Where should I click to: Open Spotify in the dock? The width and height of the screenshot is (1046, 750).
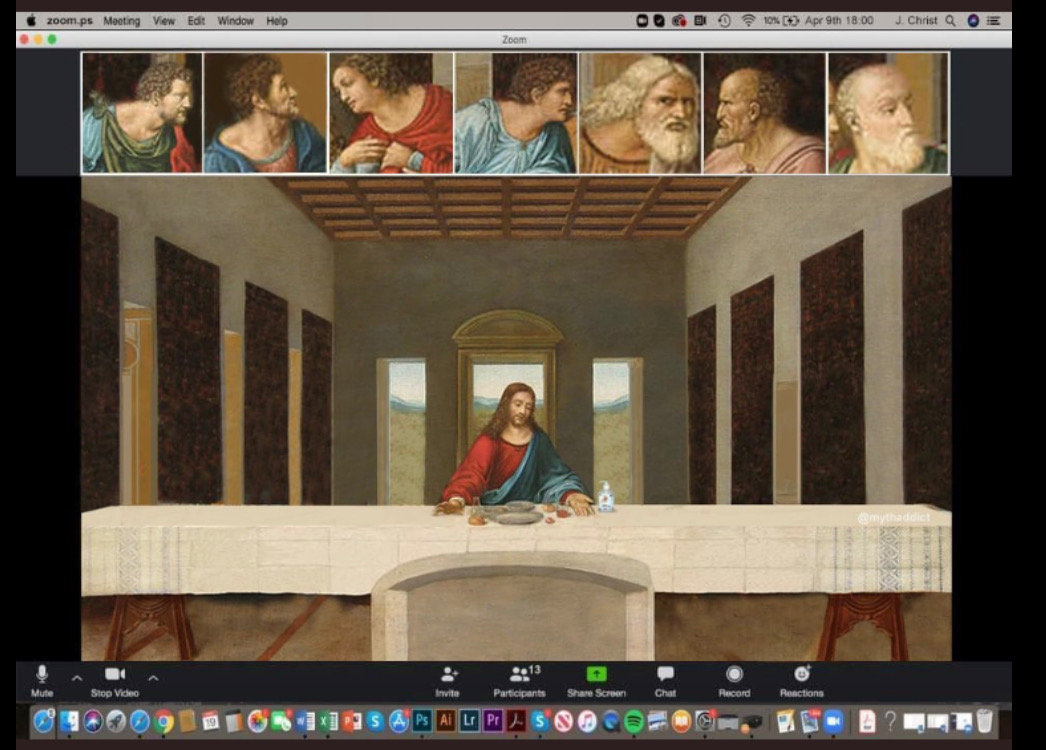coord(634,721)
